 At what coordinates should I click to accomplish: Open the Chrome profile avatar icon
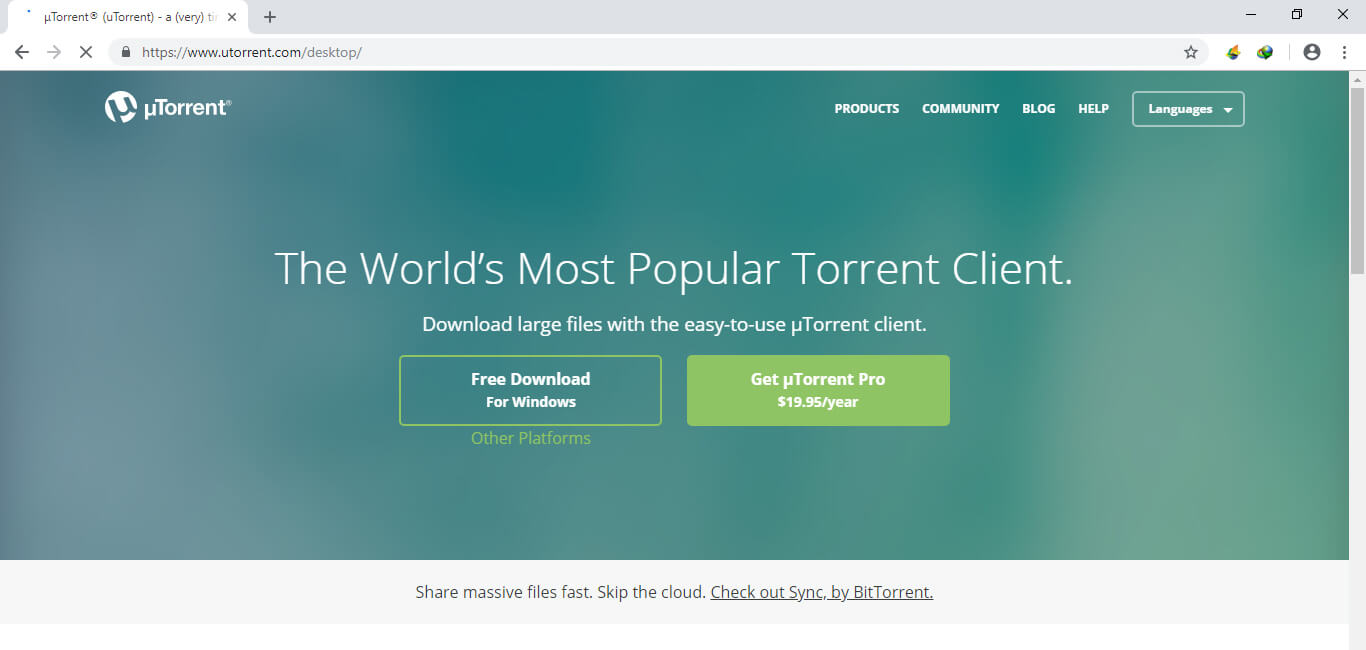point(1312,52)
